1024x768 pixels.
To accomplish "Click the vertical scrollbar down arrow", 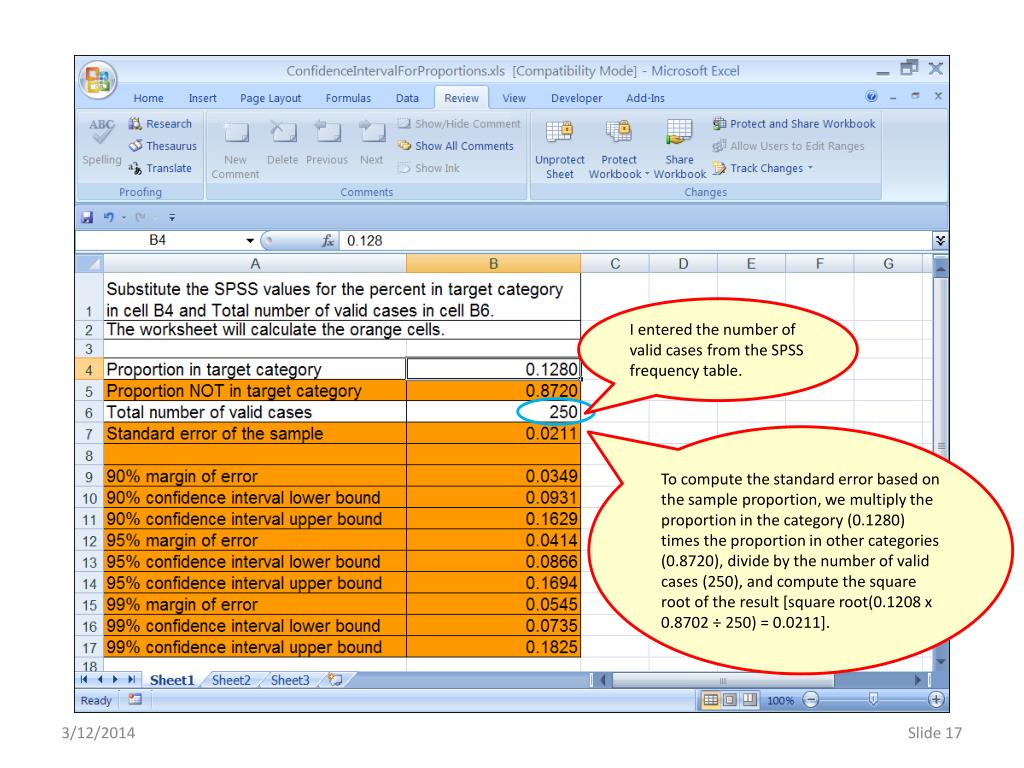I will (x=940, y=662).
